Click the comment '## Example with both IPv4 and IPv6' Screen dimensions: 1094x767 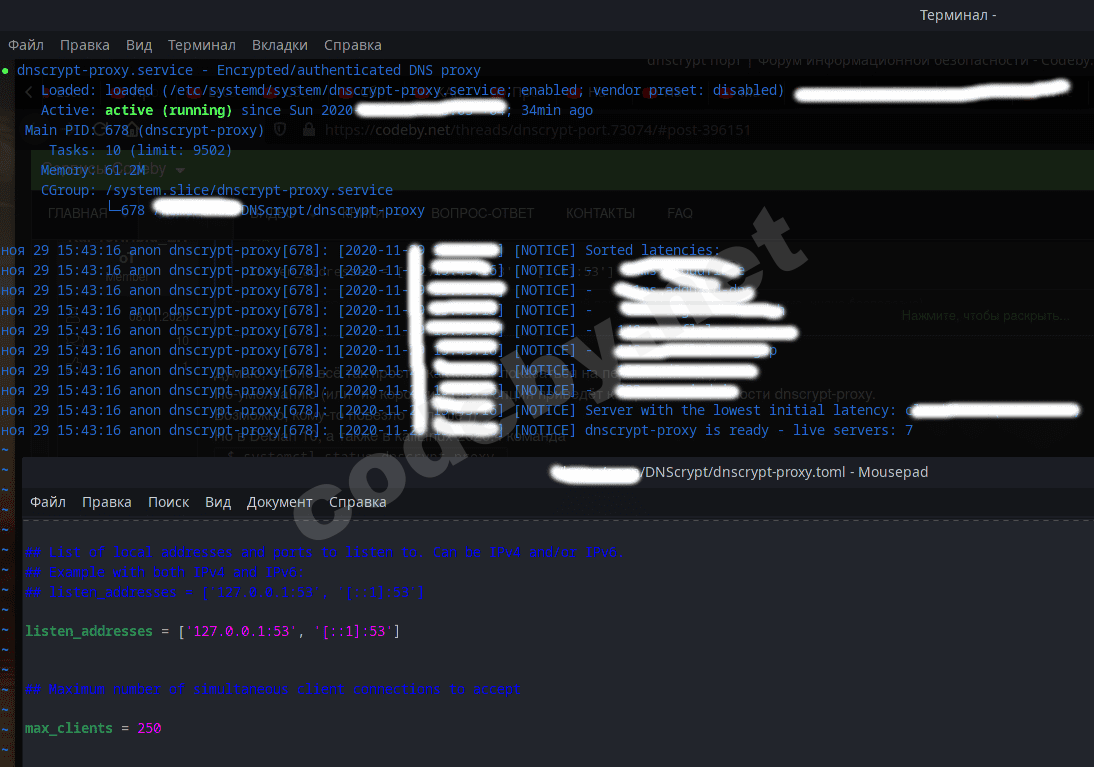pos(164,572)
